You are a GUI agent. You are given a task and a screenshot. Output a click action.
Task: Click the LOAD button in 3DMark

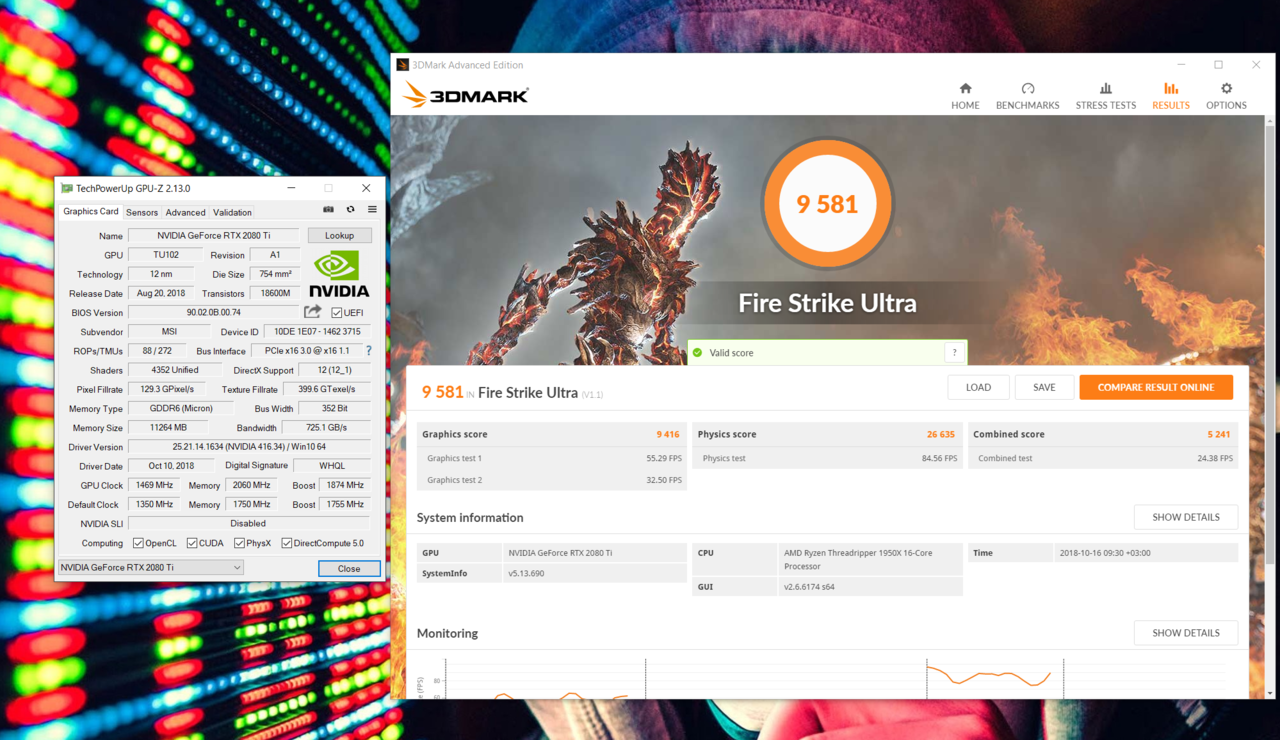[978, 387]
